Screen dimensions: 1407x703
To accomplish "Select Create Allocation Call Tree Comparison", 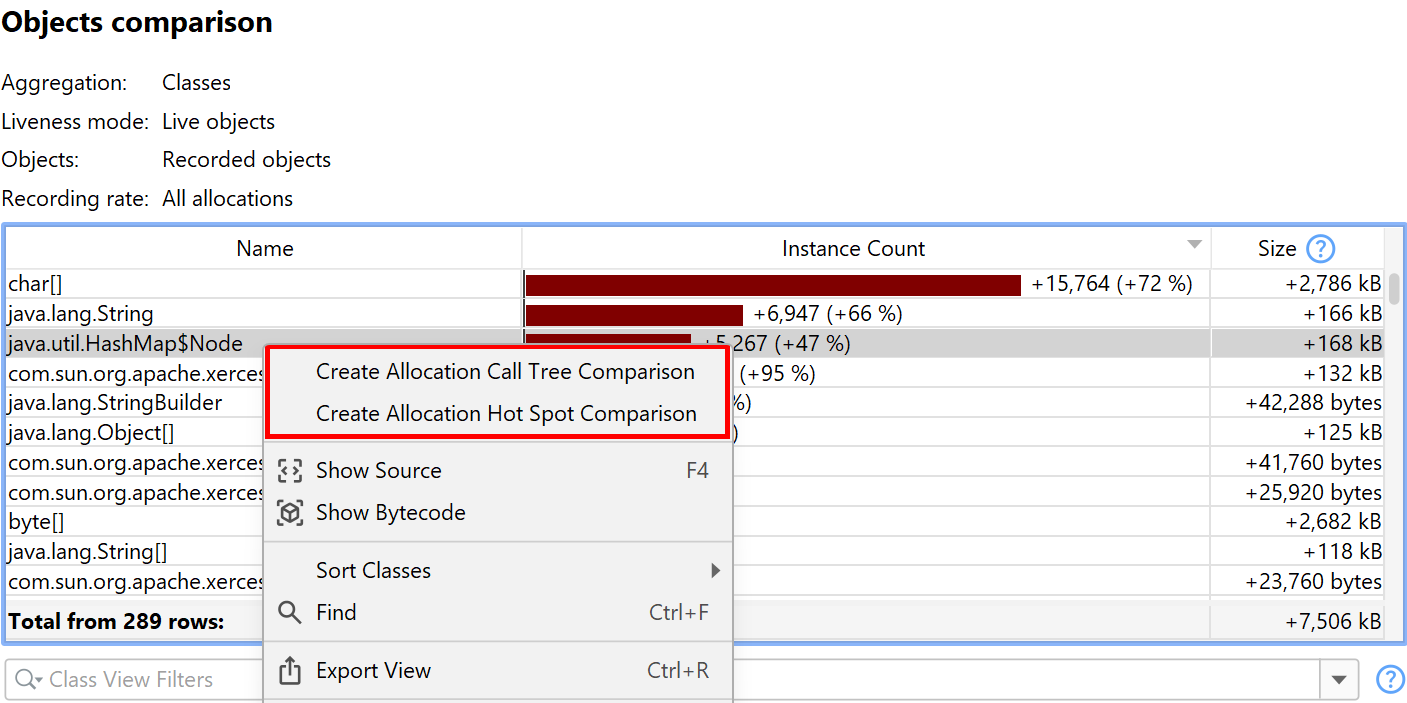I will [505, 372].
